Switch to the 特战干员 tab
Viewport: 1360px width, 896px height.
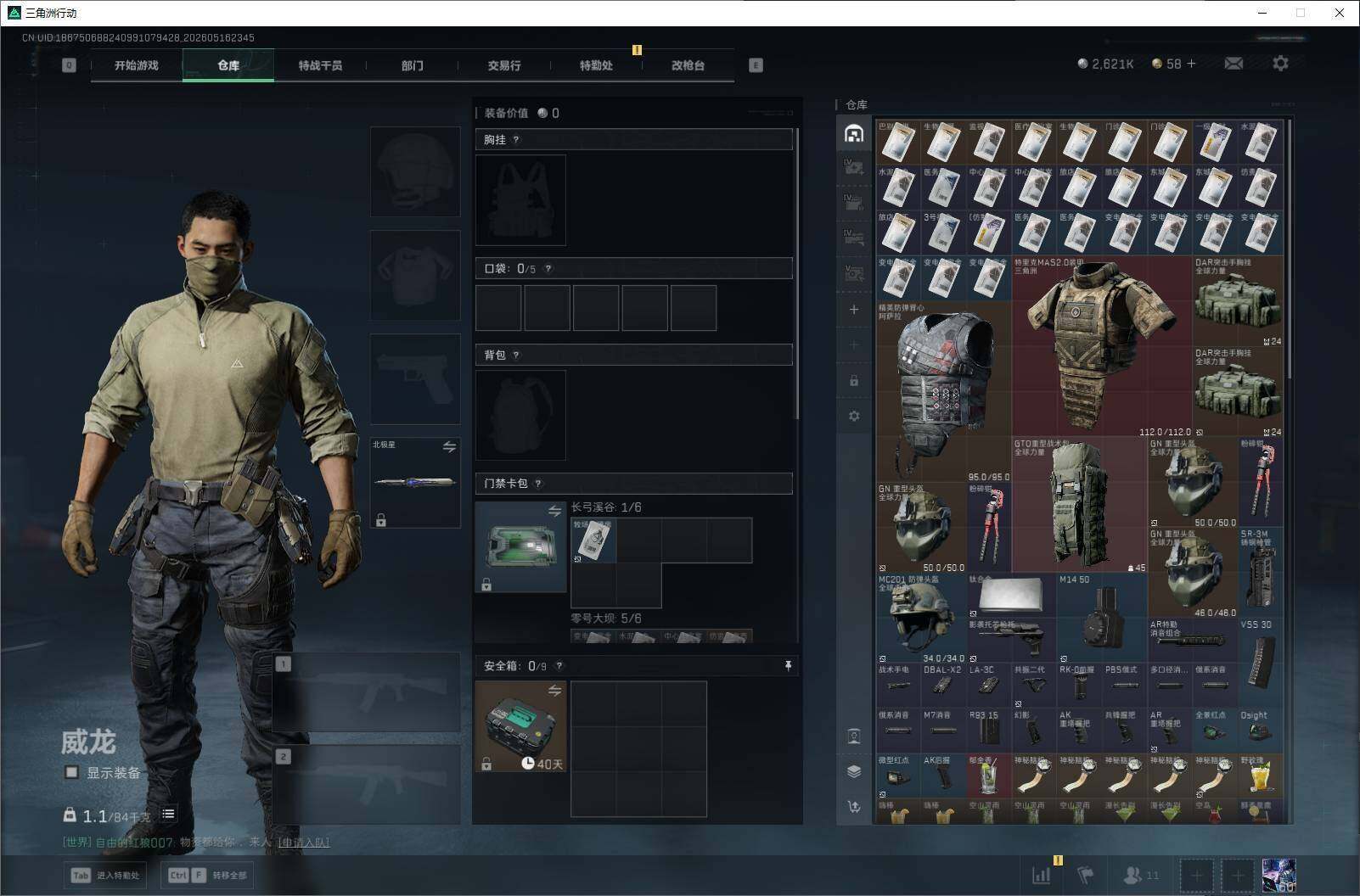[320, 65]
